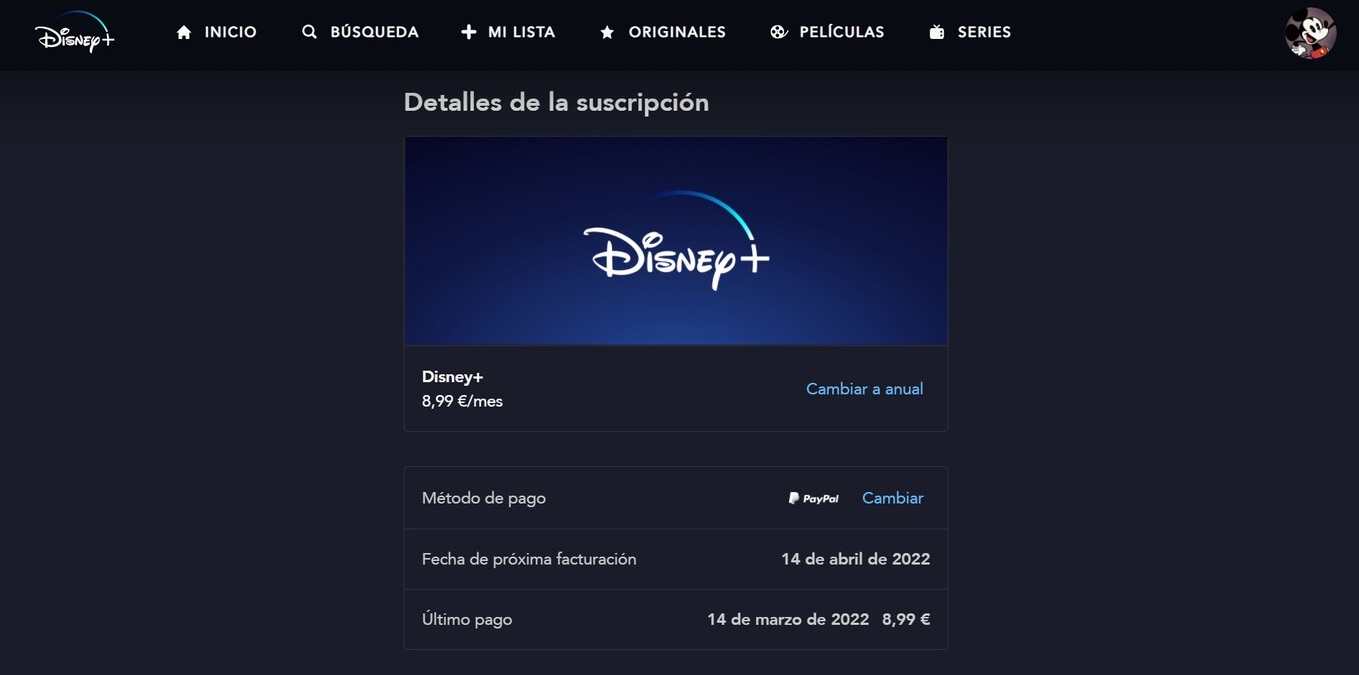
Task: Open the ORIGINALES text label
Action: click(x=677, y=32)
